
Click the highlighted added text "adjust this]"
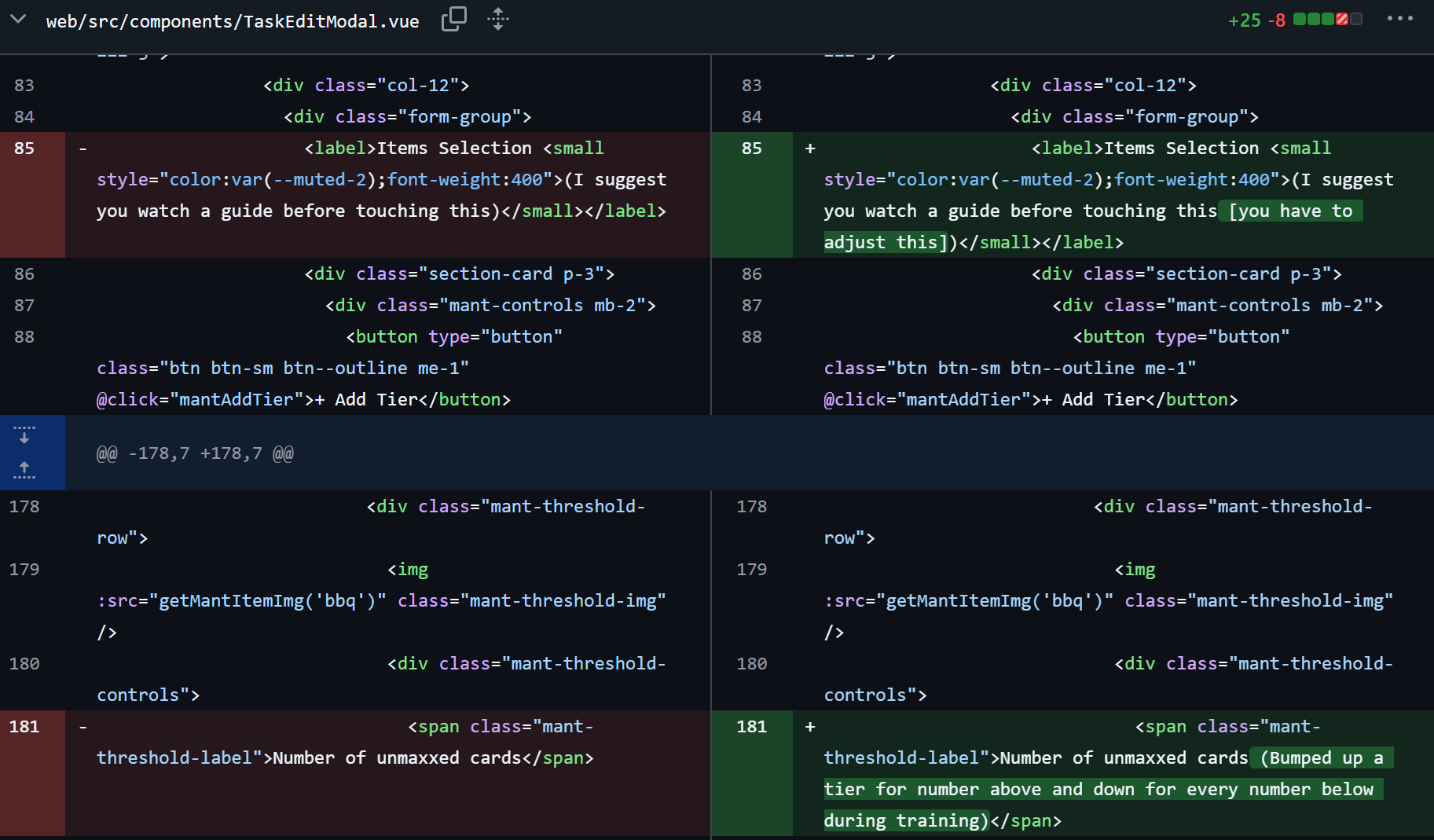point(886,242)
